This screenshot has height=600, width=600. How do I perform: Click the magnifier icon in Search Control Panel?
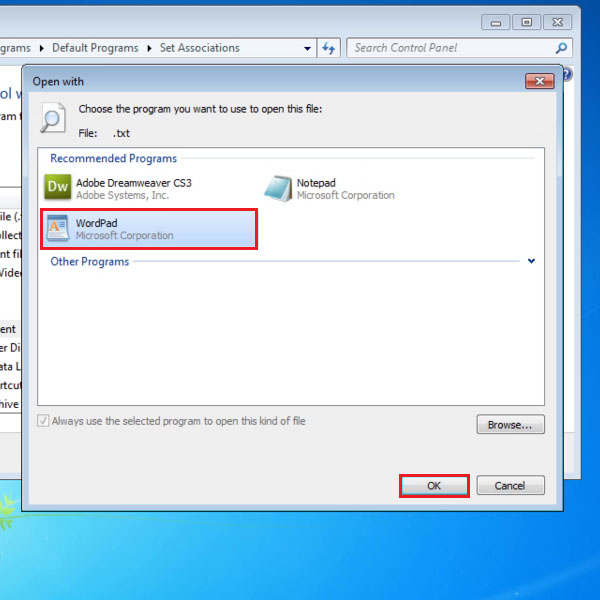pyautogui.click(x=561, y=48)
